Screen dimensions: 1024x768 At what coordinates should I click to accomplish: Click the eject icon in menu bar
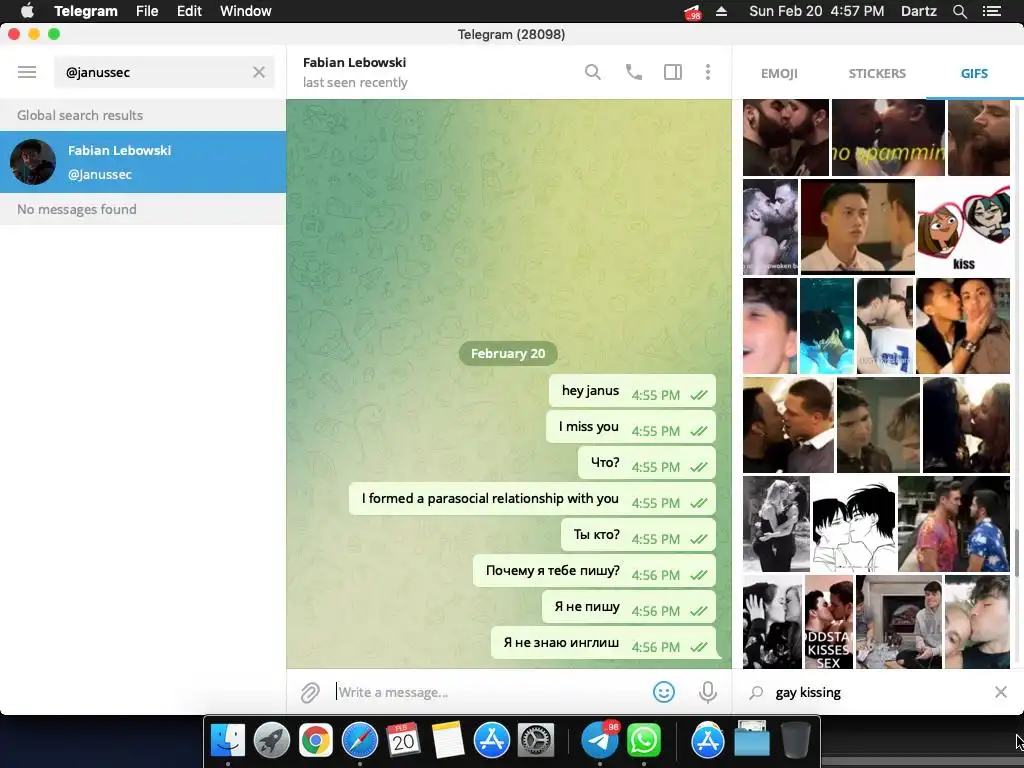click(722, 11)
